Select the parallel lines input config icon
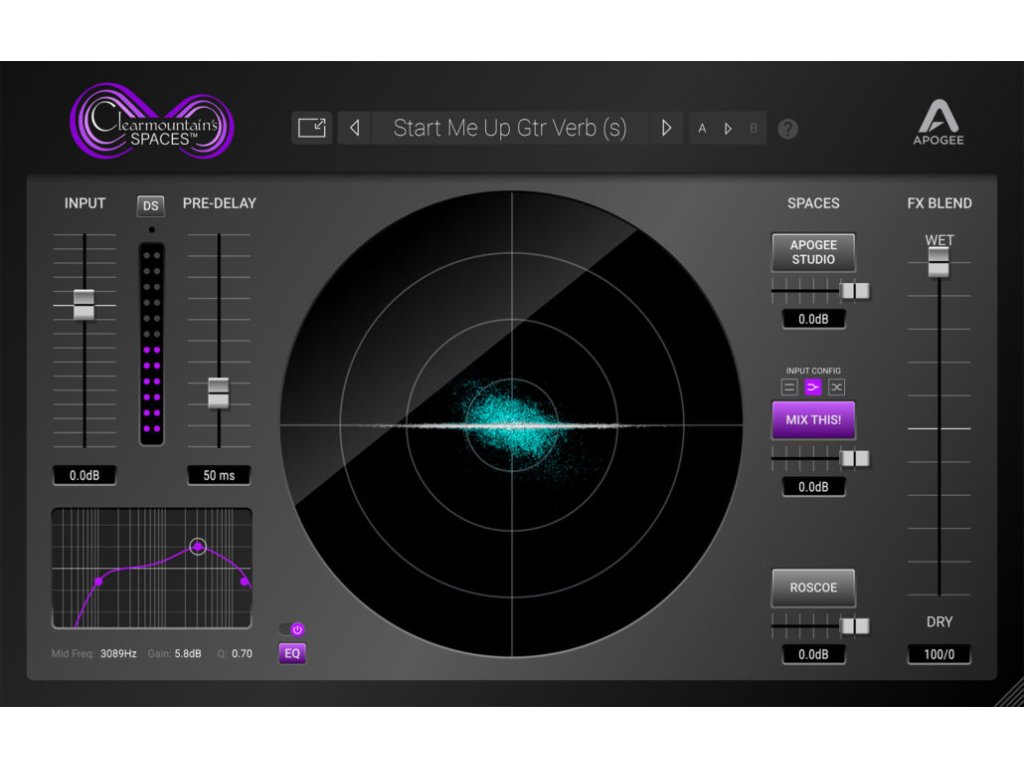 click(x=789, y=387)
